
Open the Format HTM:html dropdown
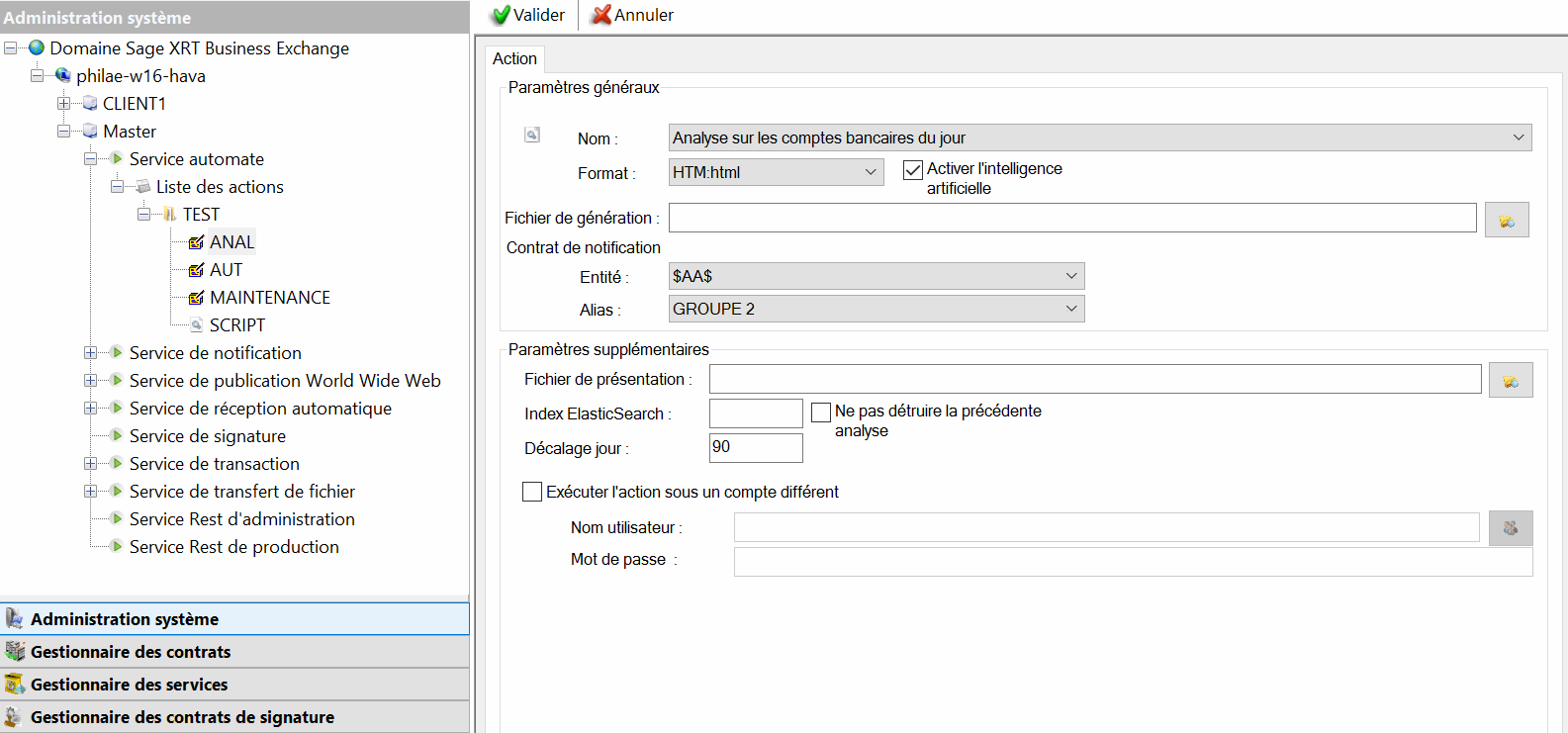point(871,172)
